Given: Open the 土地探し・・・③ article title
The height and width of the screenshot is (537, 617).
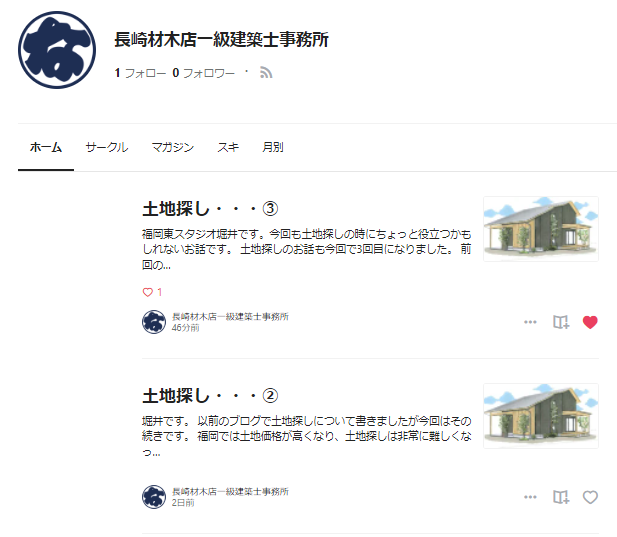Looking at the screenshot, I should (210, 209).
